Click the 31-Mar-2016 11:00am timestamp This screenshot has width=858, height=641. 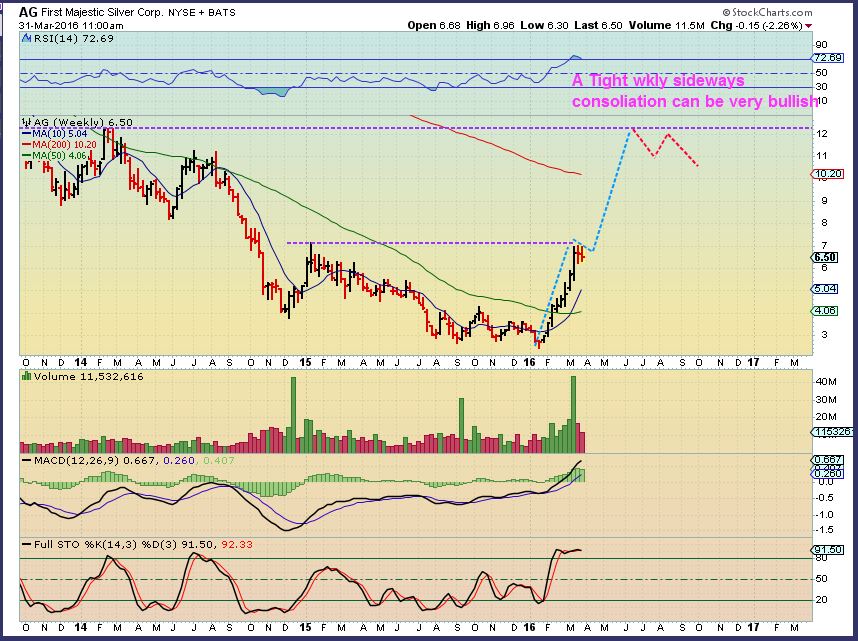pos(71,25)
